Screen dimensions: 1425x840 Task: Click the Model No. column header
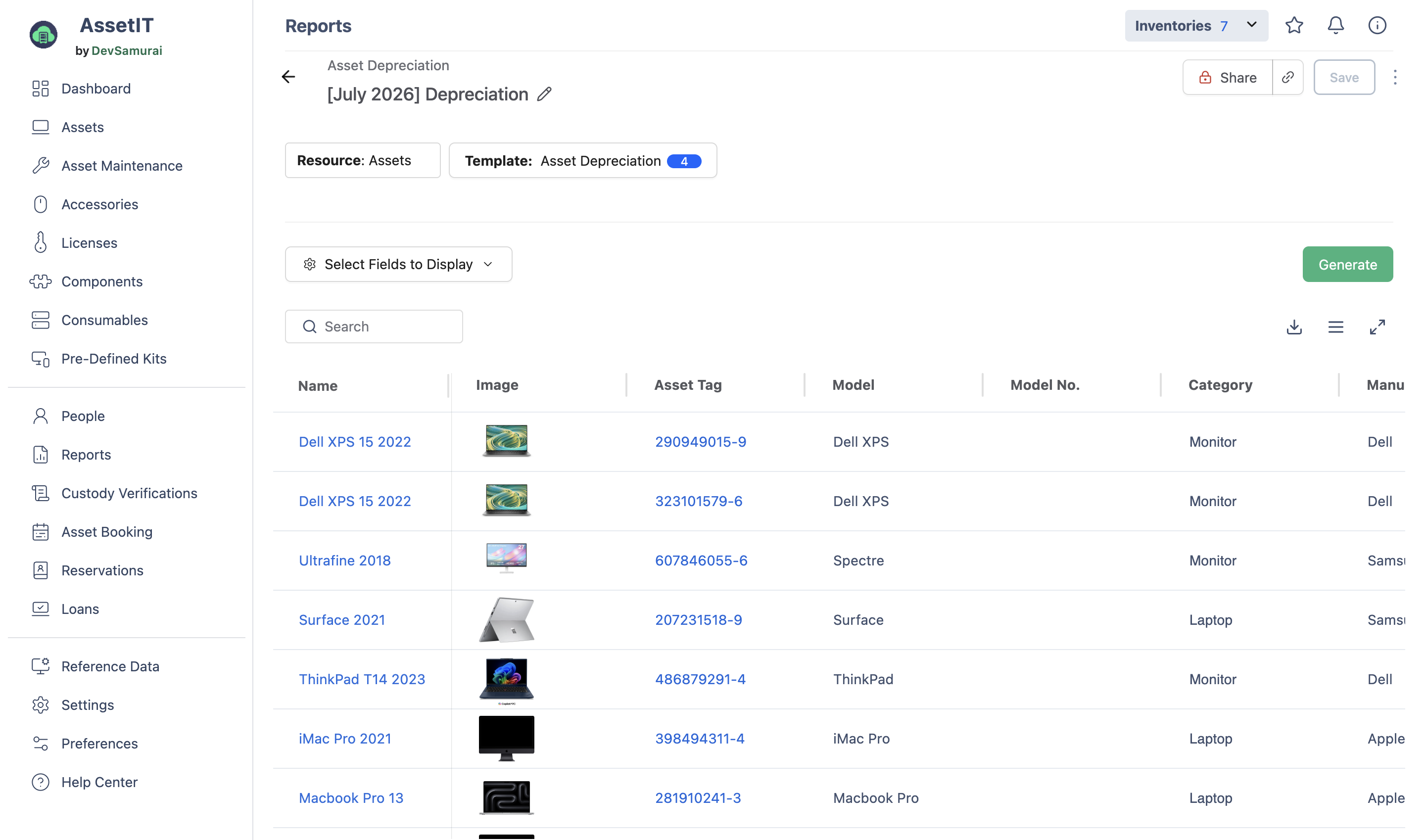pyautogui.click(x=1045, y=385)
